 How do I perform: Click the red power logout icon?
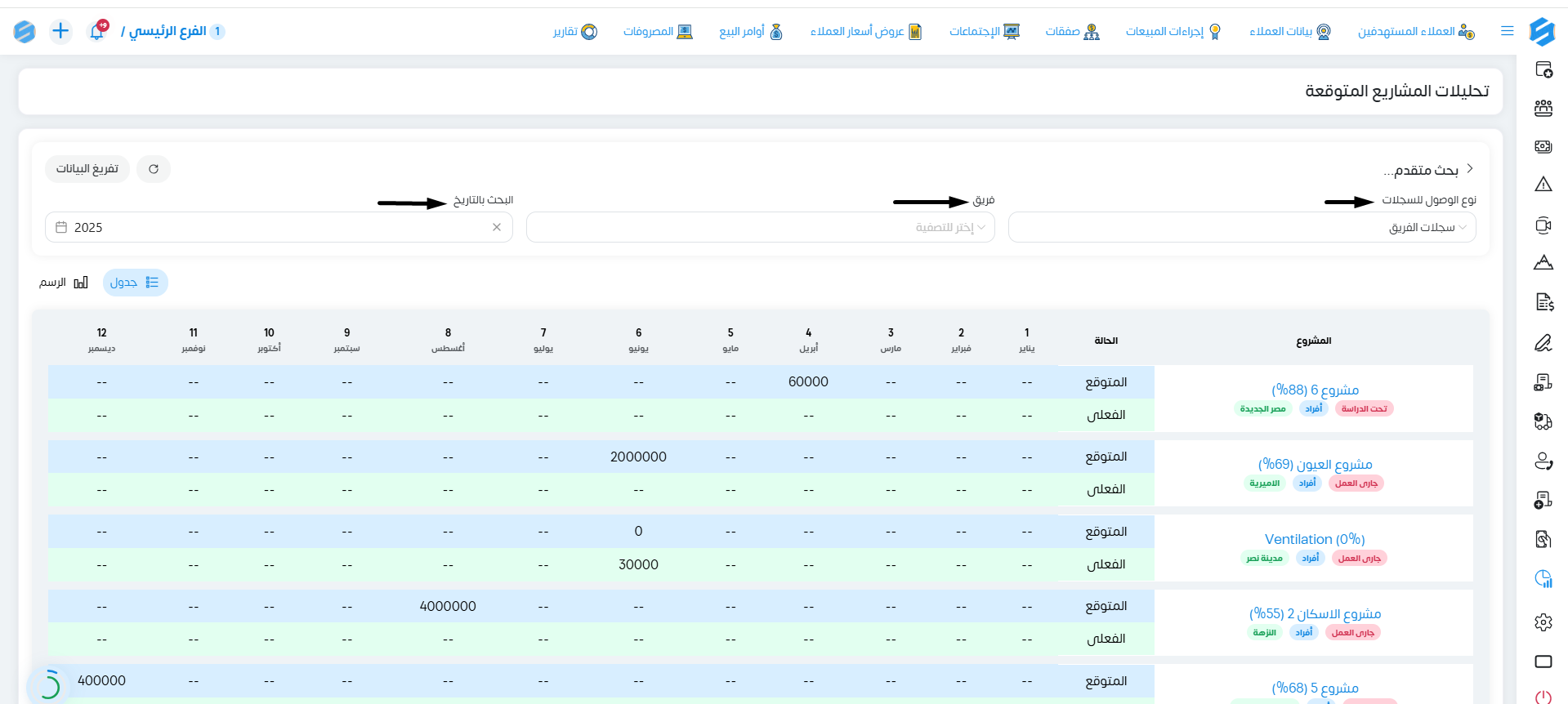pos(1543,697)
